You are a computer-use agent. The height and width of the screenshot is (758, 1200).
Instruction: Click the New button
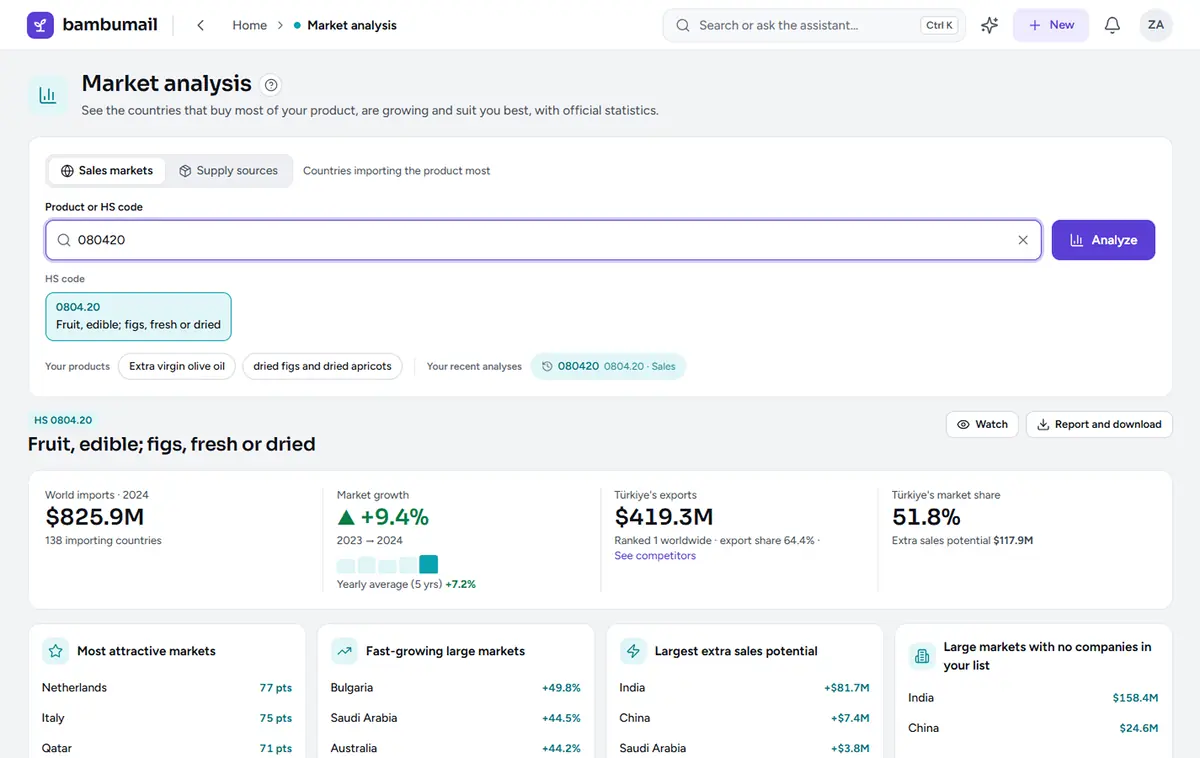pos(1051,25)
